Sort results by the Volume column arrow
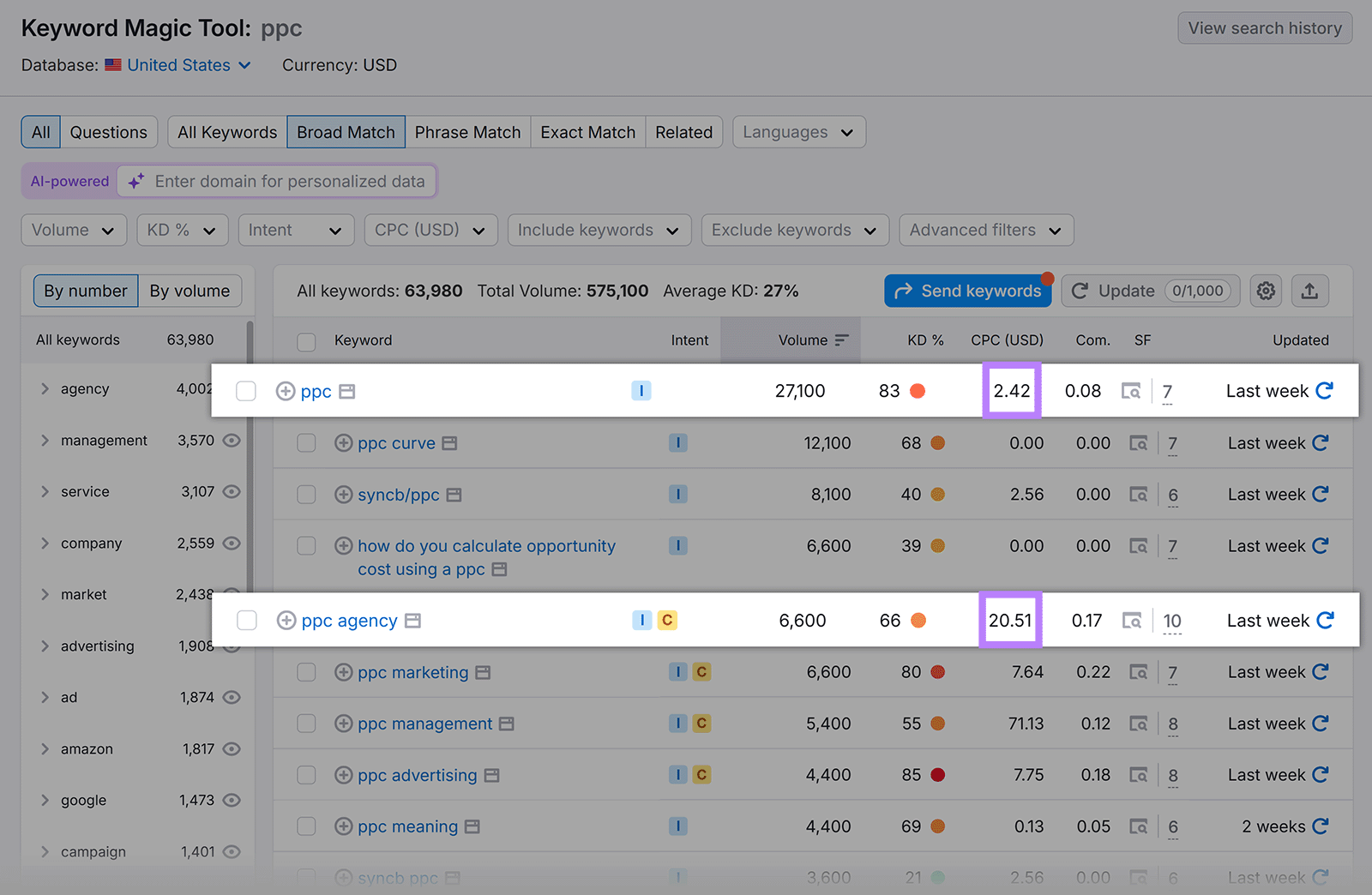The height and width of the screenshot is (895, 1372). (x=841, y=339)
